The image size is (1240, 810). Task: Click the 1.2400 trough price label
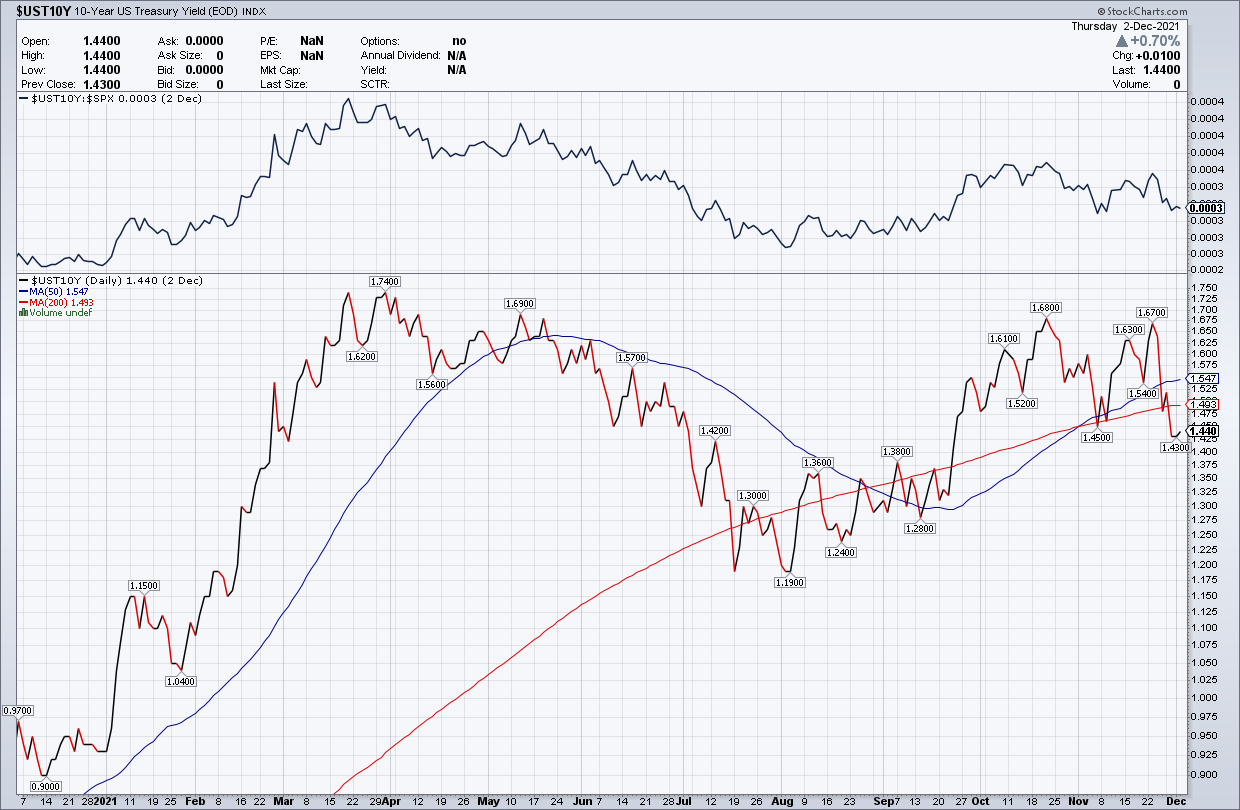tap(841, 552)
